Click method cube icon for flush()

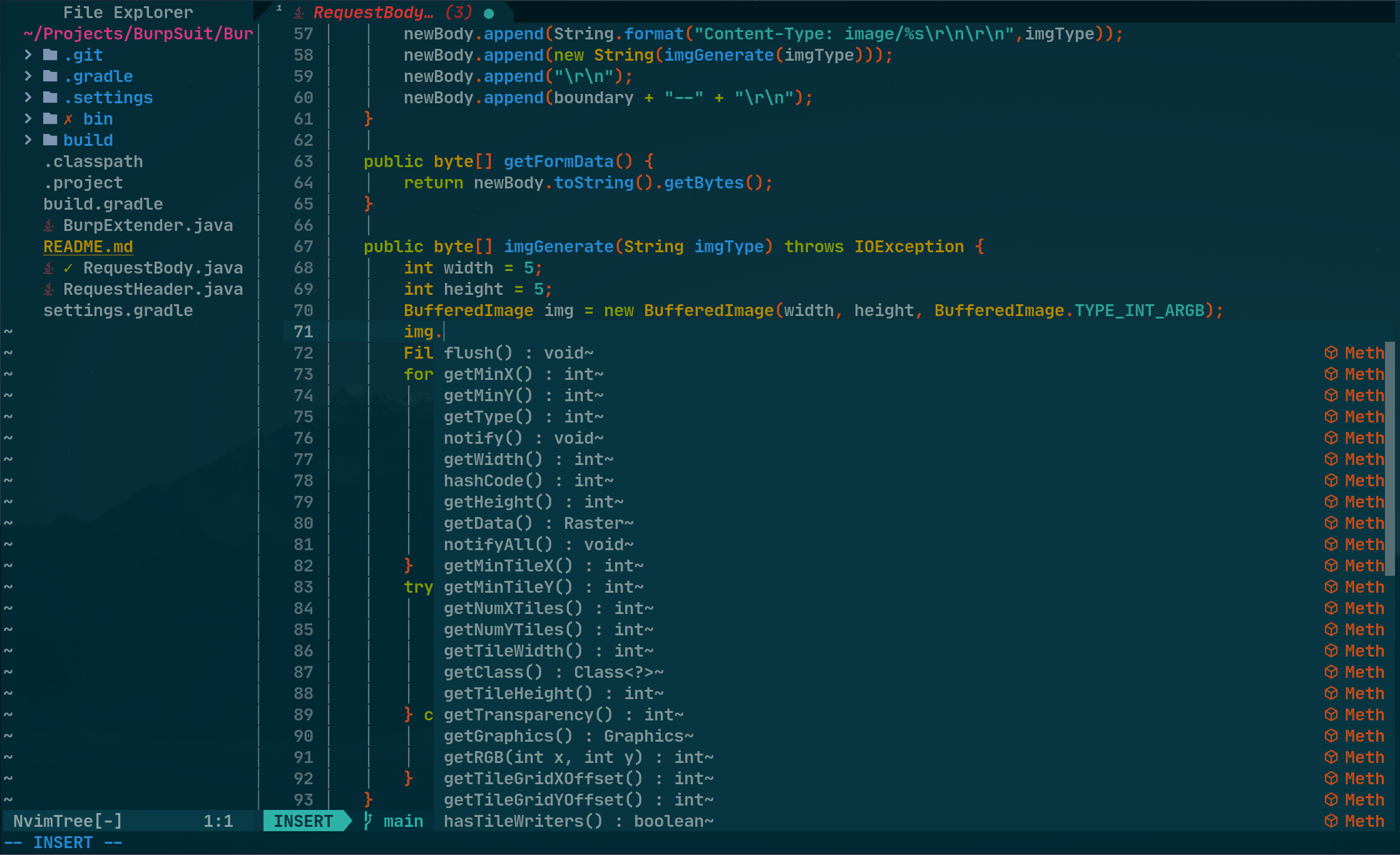[1331, 353]
